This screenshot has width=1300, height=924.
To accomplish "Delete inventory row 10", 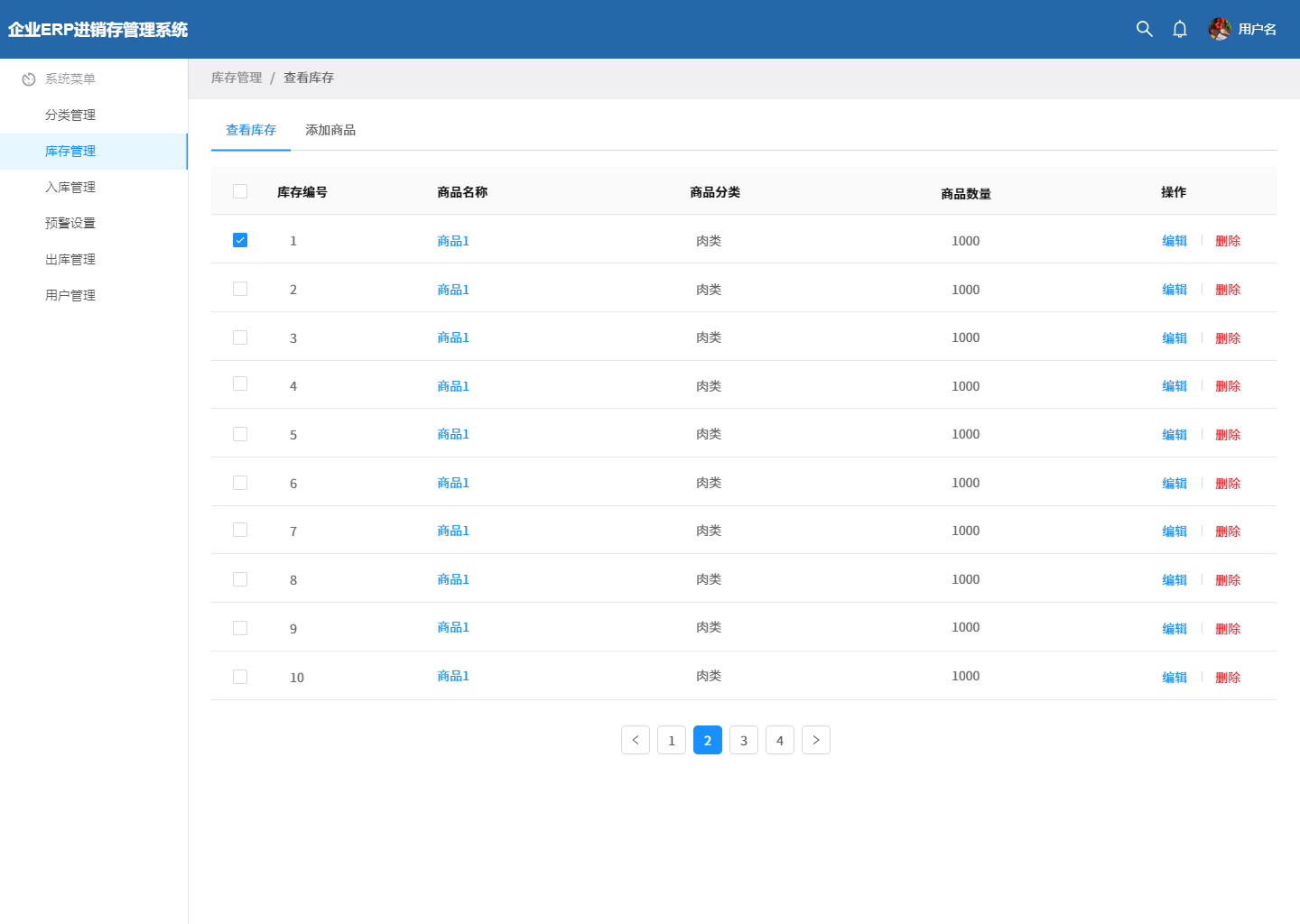I will click(x=1228, y=678).
